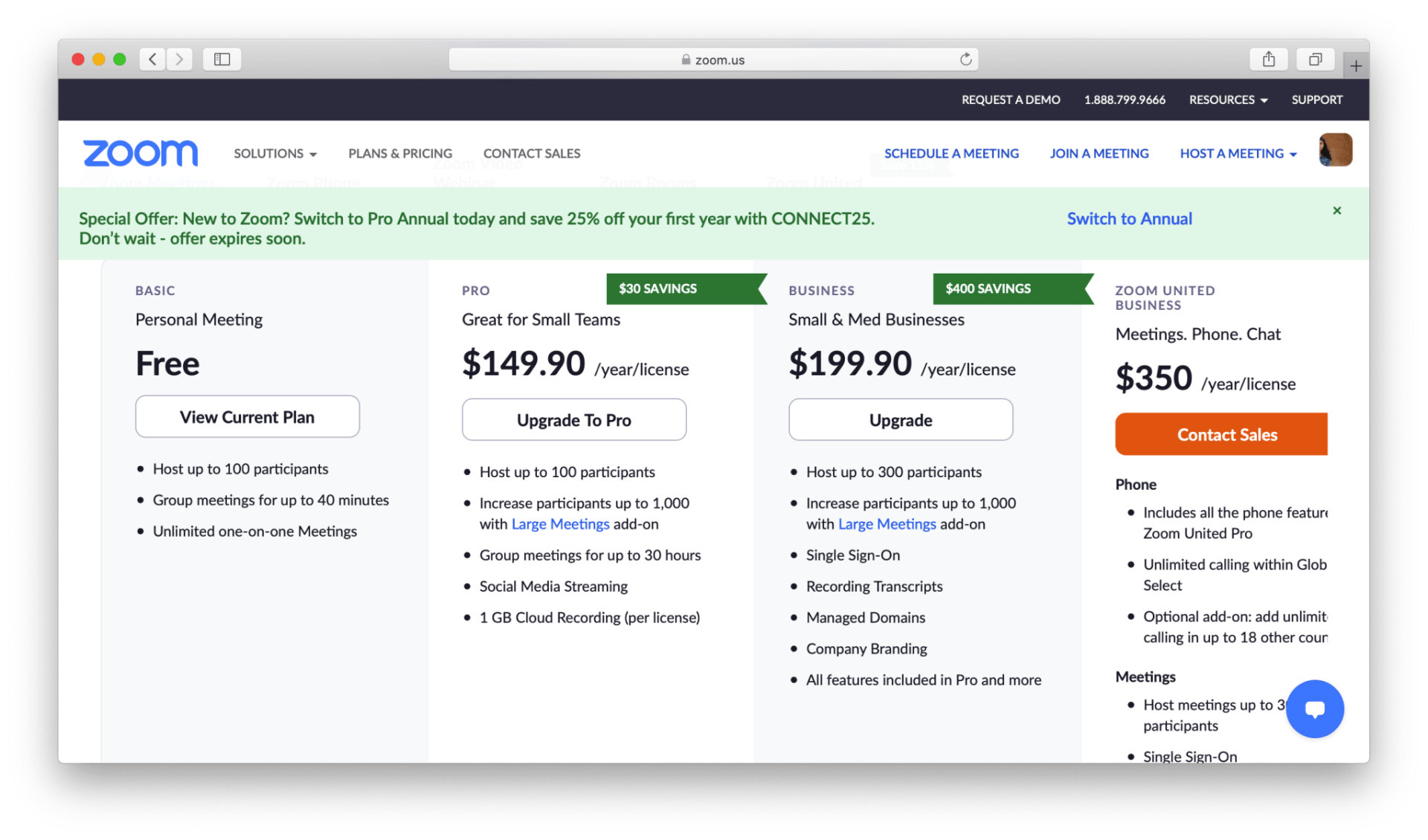Click the browser address bar
Image resolution: width=1428 pixels, height=840 pixels.
tap(713, 59)
